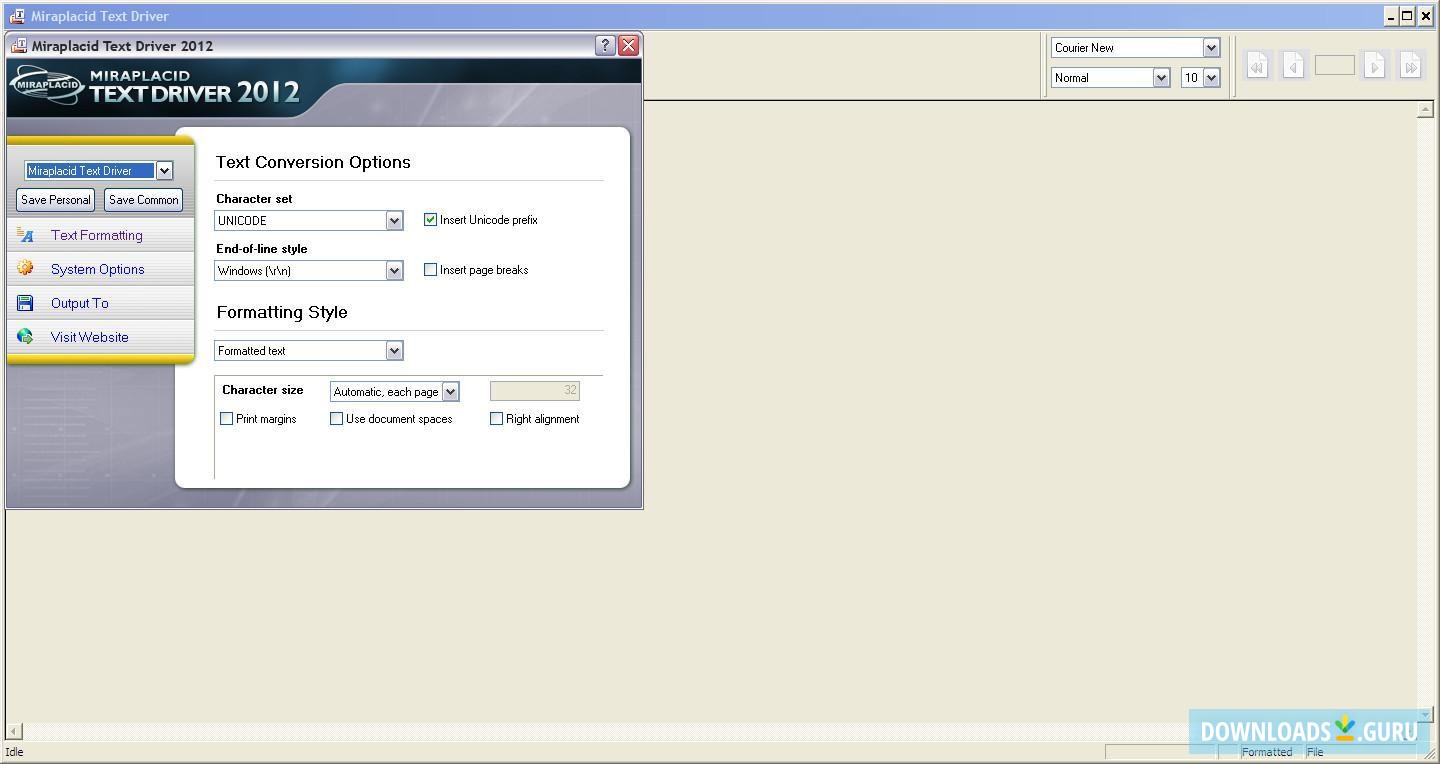Expand the End-of-line style dropdown
Screen dimensions: 1440x764
click(394, 270)
